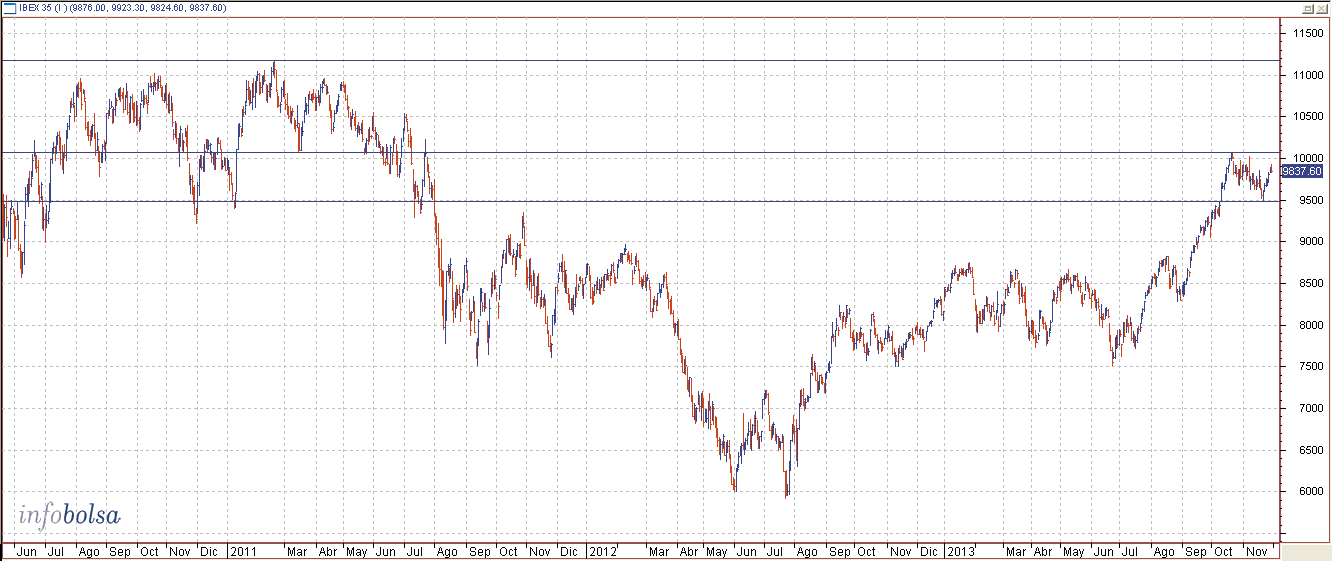Image resolution: width=1332 pixels, height=561 pixels.
Task: Select the black horizontal support line at 9500
Action: pos(640,201)
